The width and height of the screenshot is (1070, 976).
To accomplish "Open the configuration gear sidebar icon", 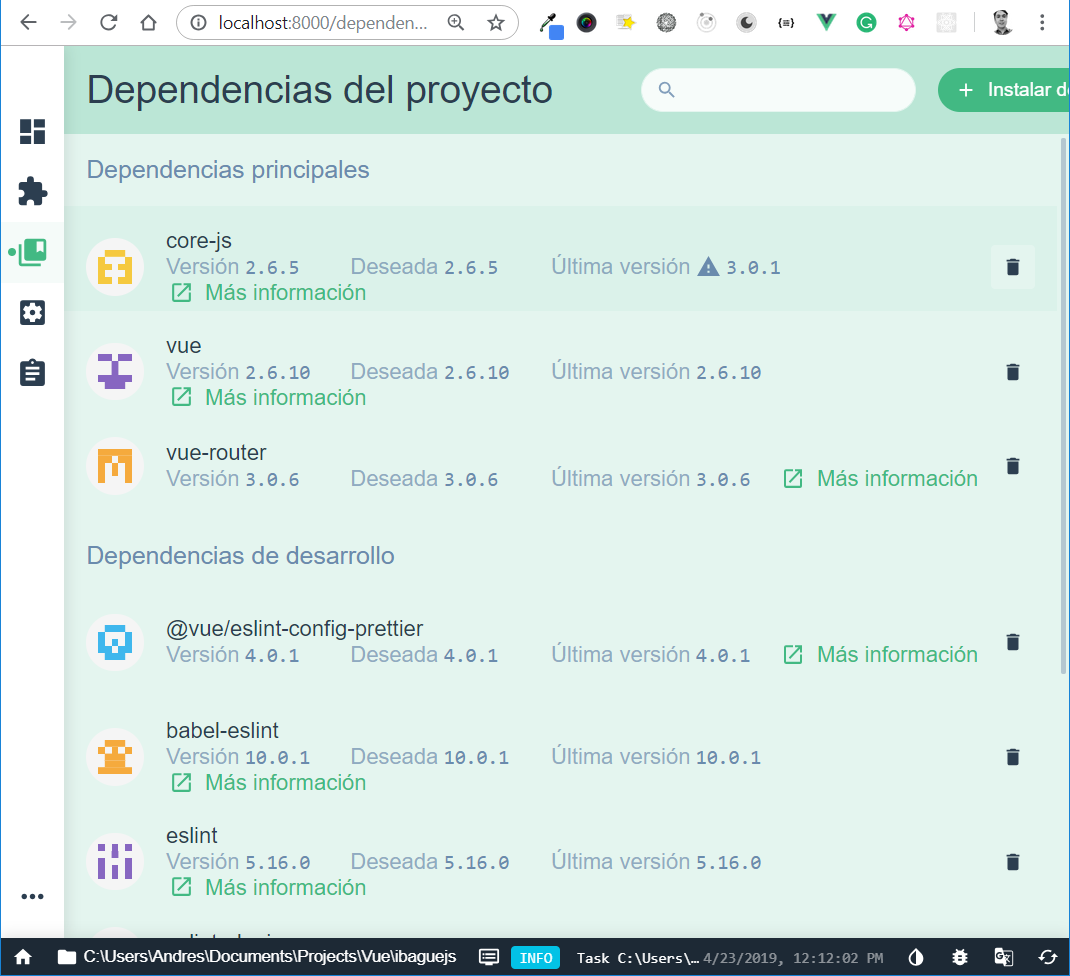I will (x=32, y=313).
